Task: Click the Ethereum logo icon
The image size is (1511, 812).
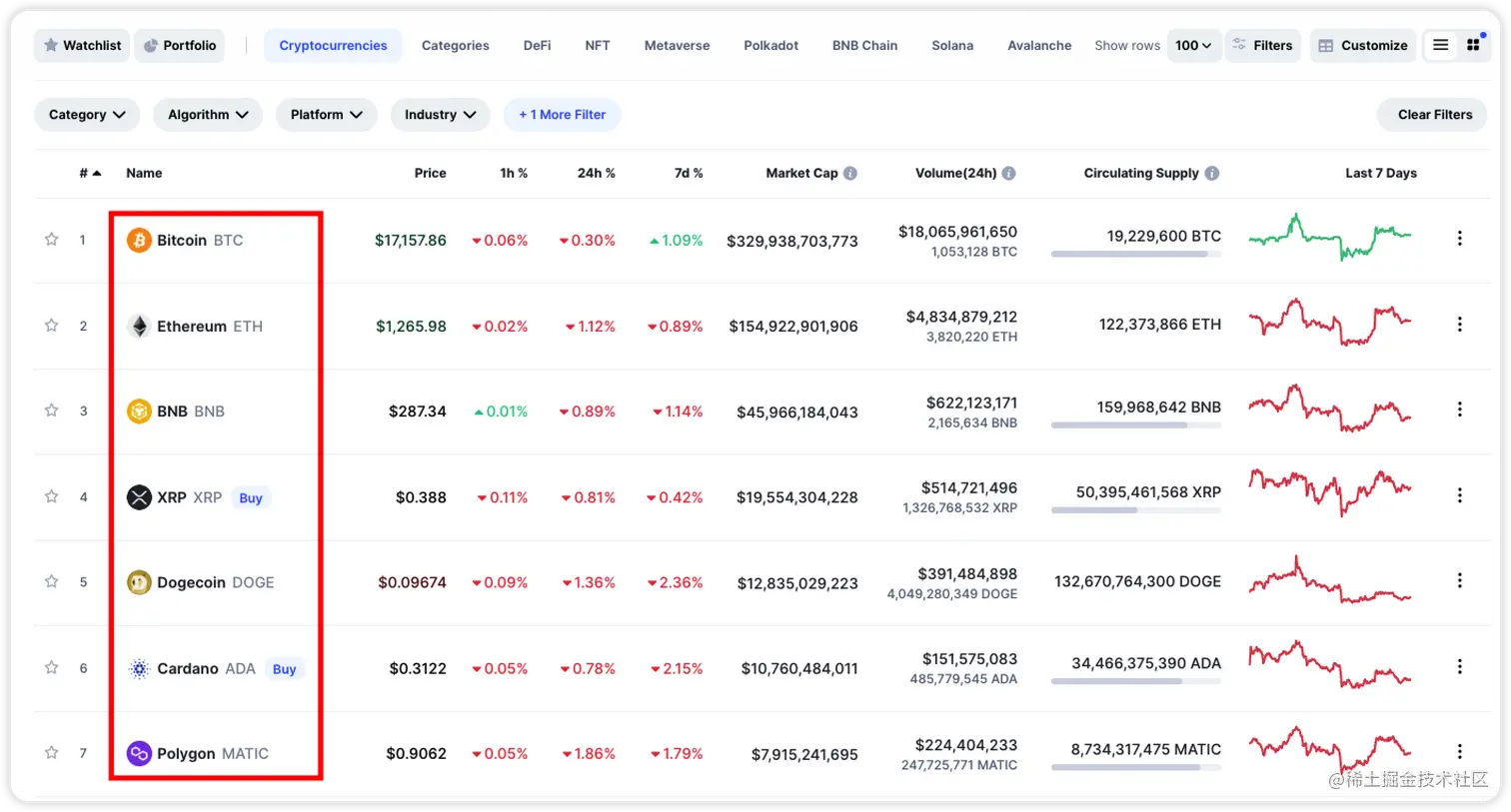Action: (139, 326)
